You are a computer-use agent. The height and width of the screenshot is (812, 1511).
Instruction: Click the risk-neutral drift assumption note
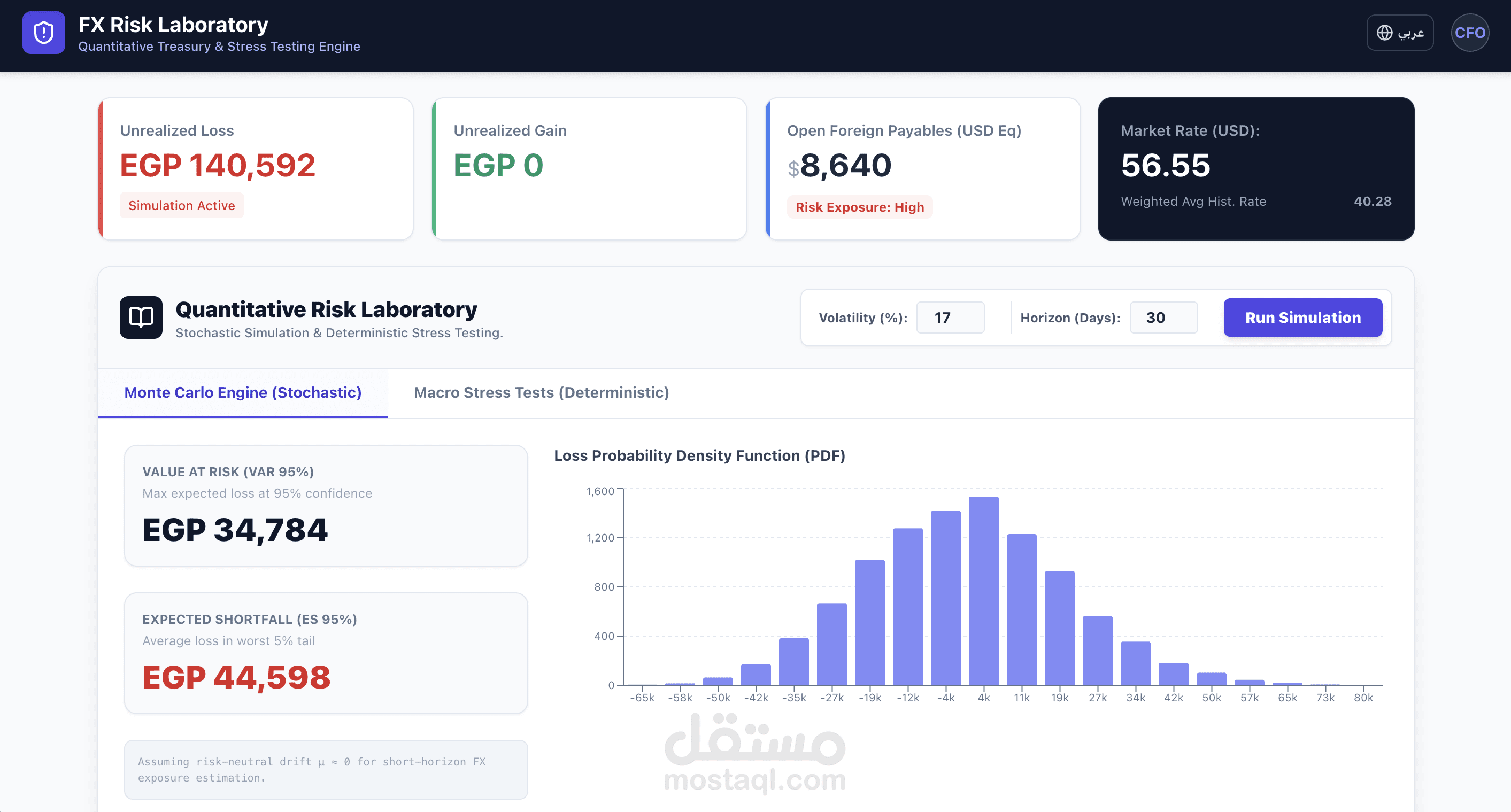pos(326,769)
